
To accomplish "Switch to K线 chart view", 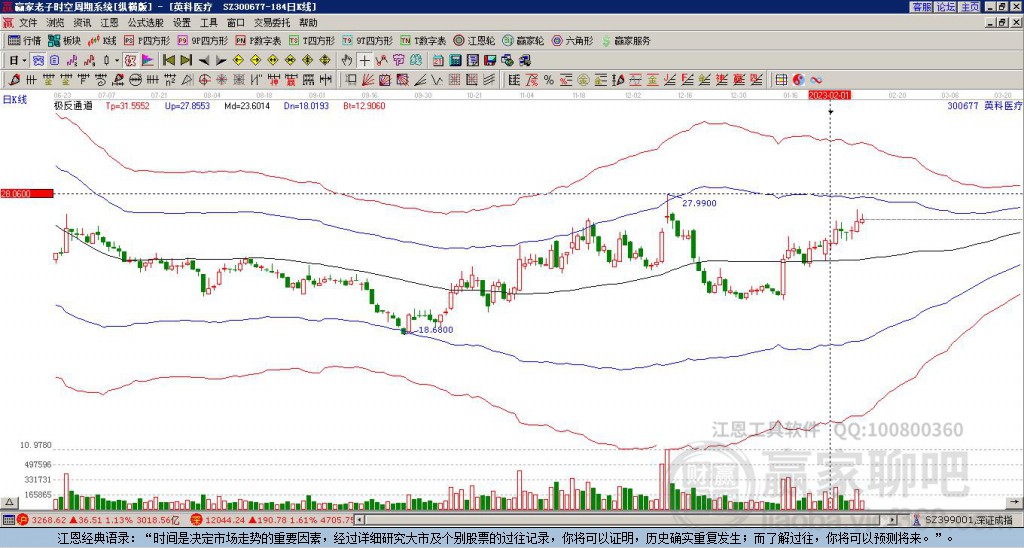I will pyautogui.click(x=102, y=40).
